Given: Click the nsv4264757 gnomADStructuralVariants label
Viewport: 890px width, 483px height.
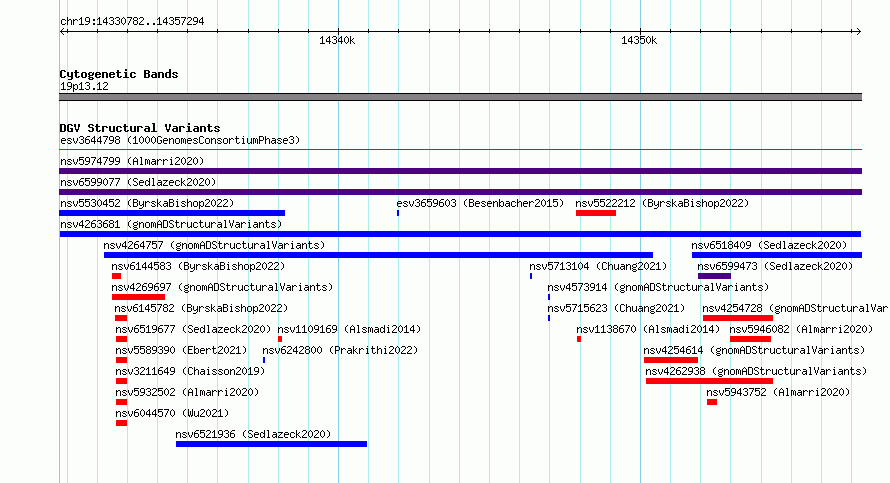Looking at the screenshot, I should pyautogui.click(x=214, y=245).
